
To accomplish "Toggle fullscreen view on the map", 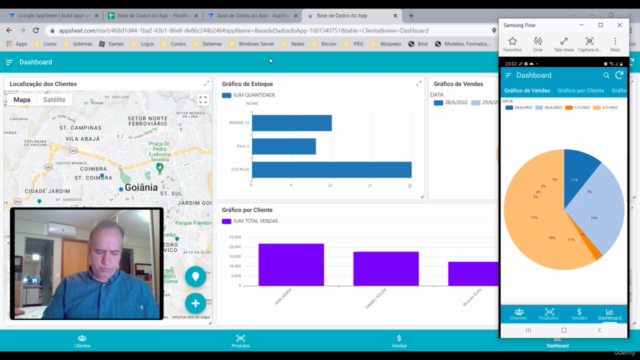I will click(203, 100).
